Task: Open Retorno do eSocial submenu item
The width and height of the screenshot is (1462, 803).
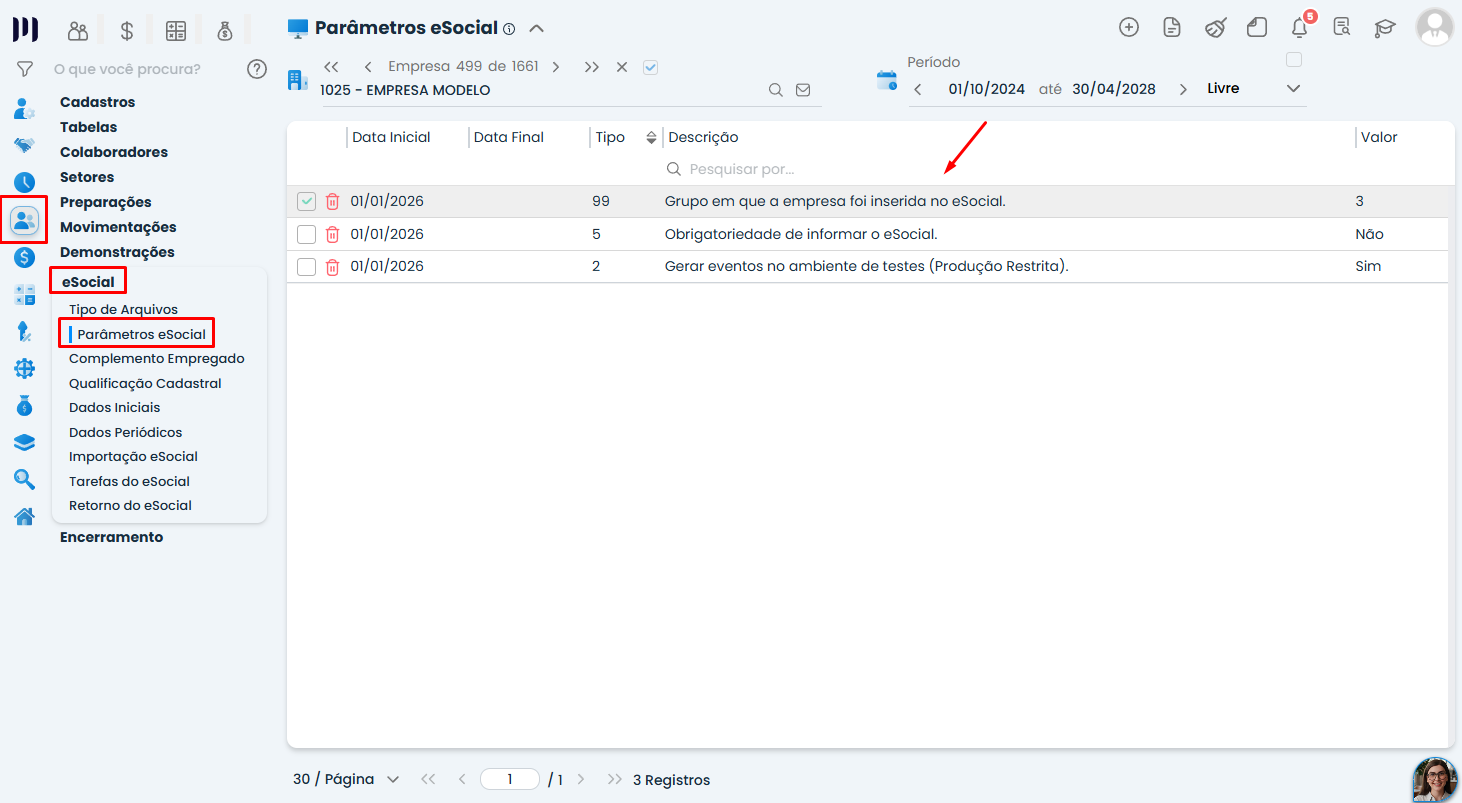Action: [x=130, y=506]
